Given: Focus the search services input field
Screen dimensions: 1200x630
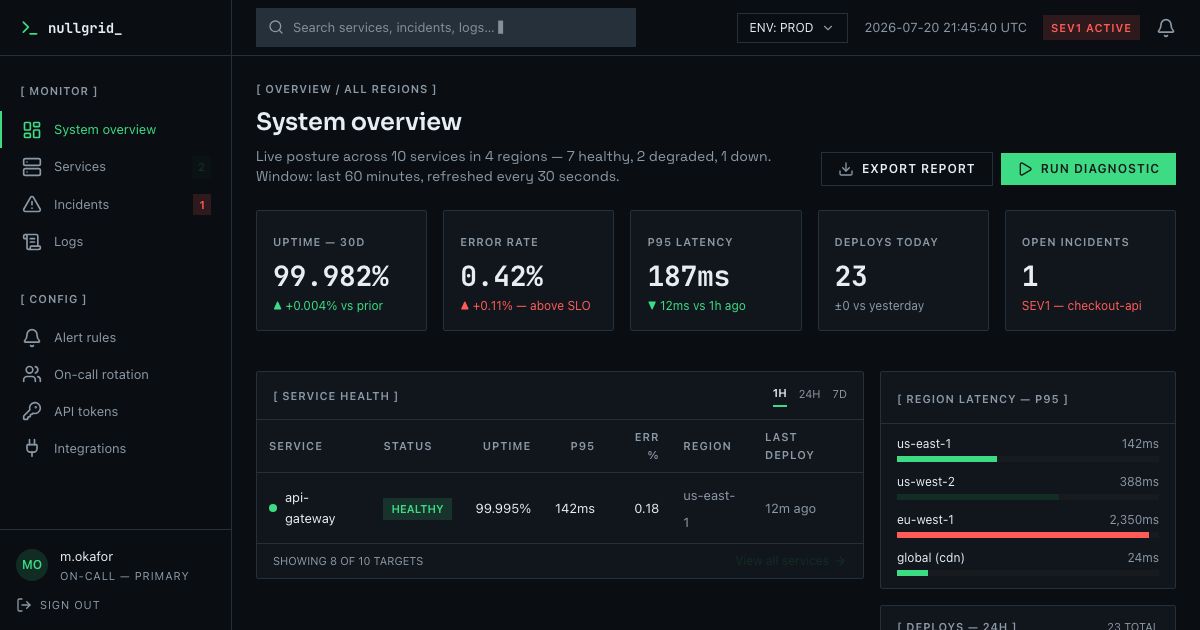Looking at the screenshot, I should [x=446, y=28].
